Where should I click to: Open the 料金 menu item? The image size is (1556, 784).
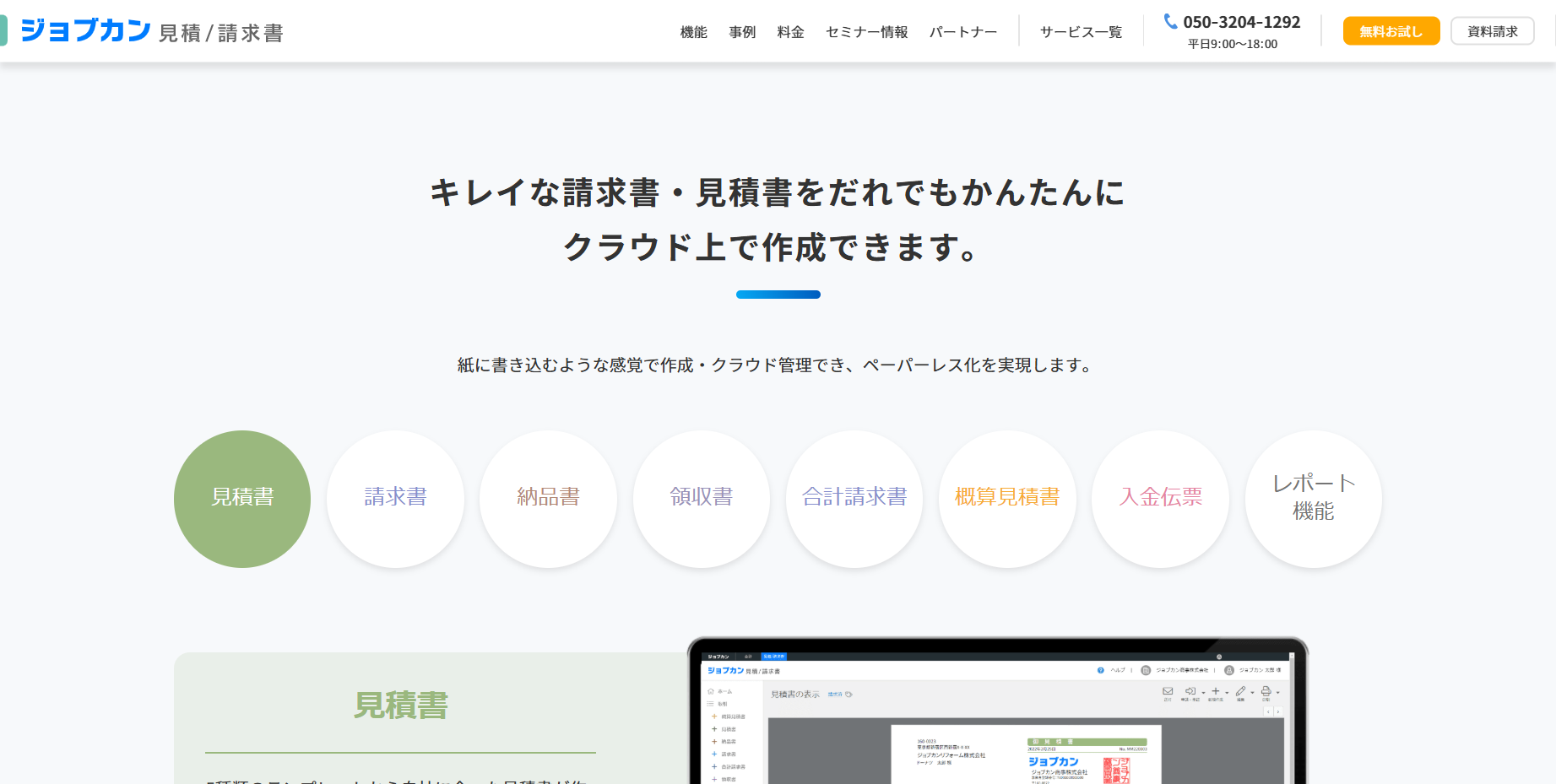pyautogui.click(x=791, y=32)
